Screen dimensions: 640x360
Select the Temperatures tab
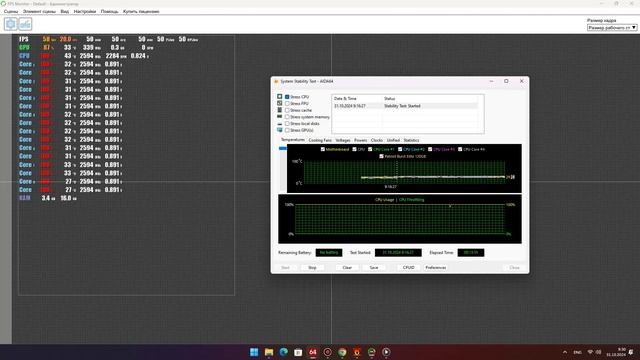tap(293, 140)
